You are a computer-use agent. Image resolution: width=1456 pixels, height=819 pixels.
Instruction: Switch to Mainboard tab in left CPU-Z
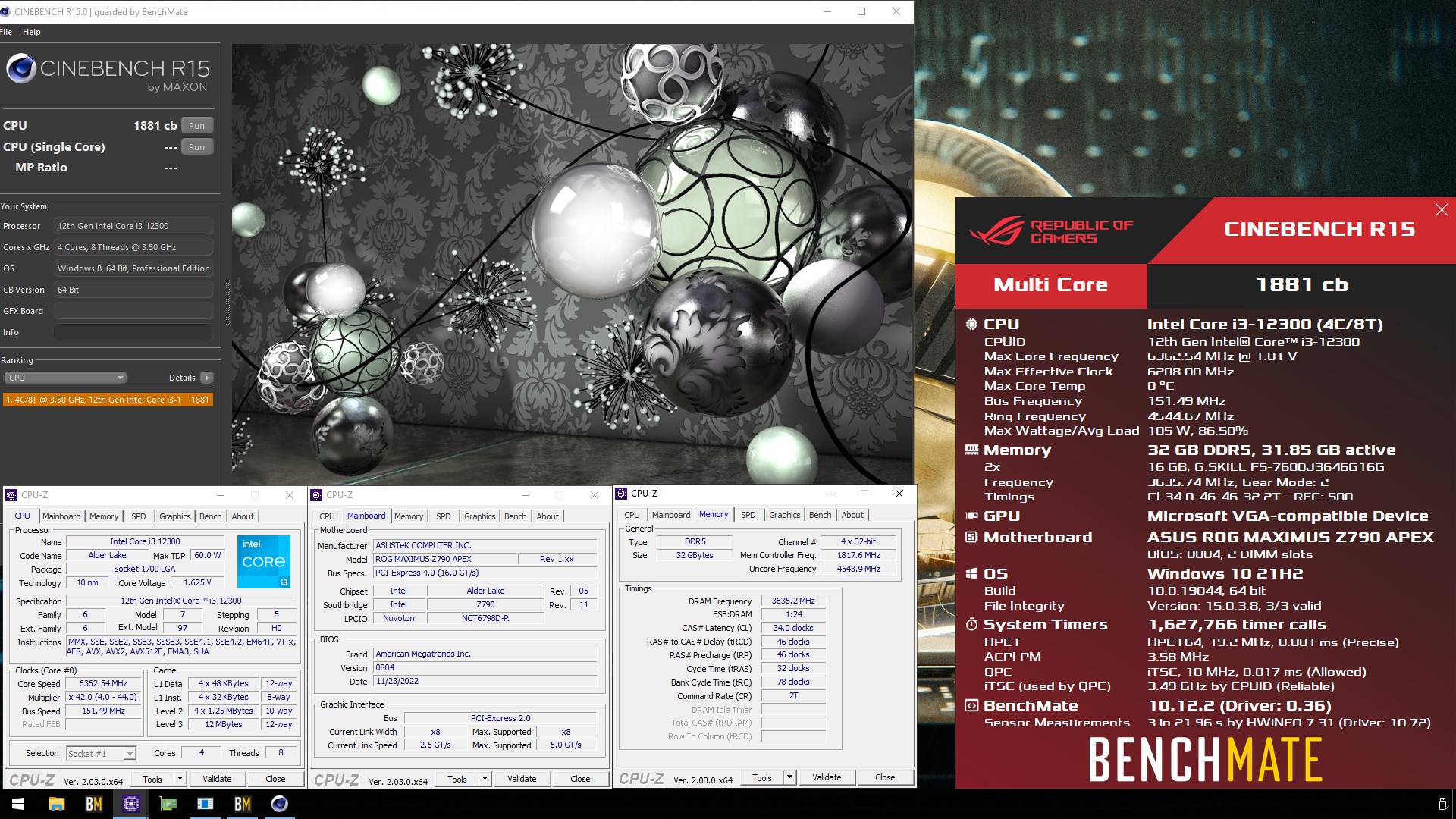click(61, 516)
